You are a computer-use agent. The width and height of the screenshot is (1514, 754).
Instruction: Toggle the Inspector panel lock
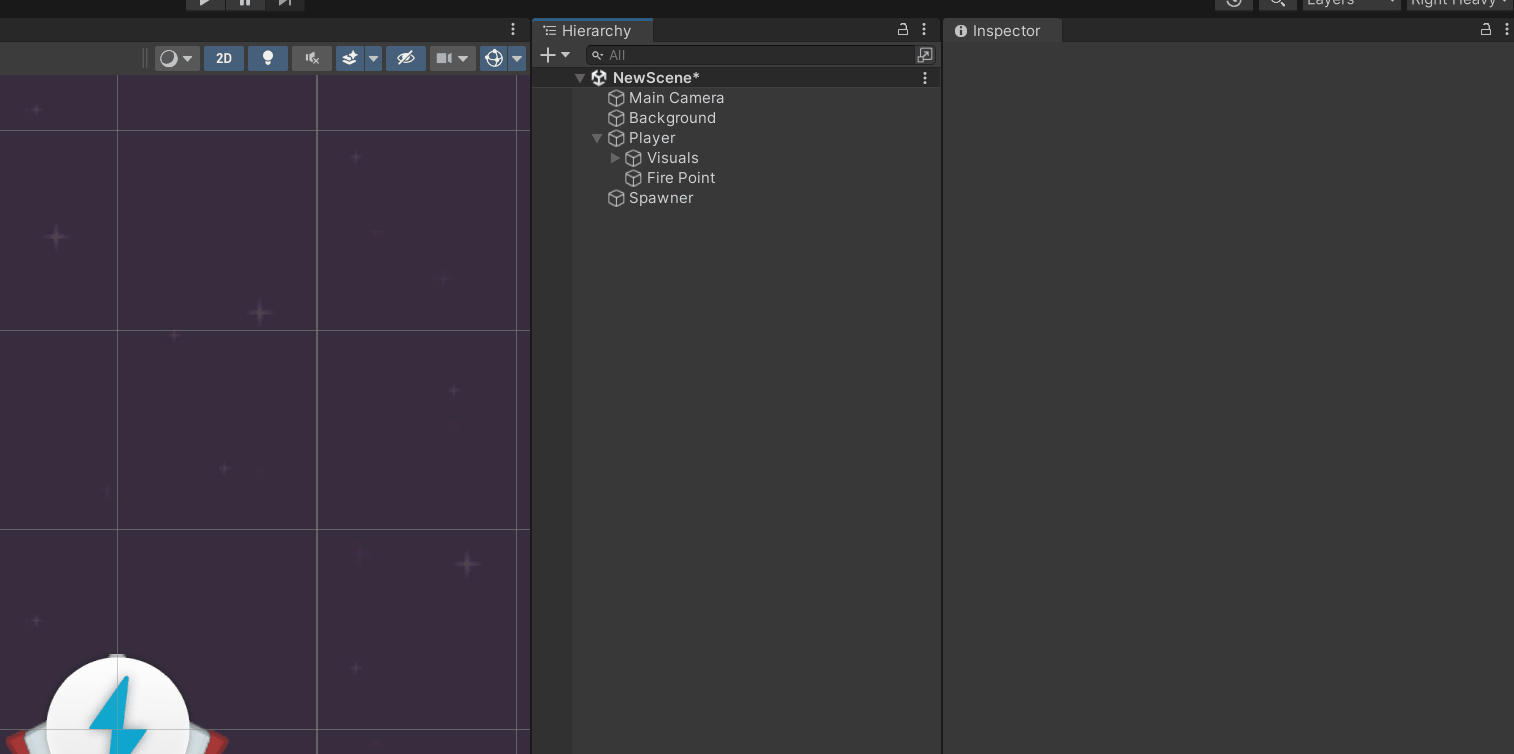click(x=1486, y=30)
